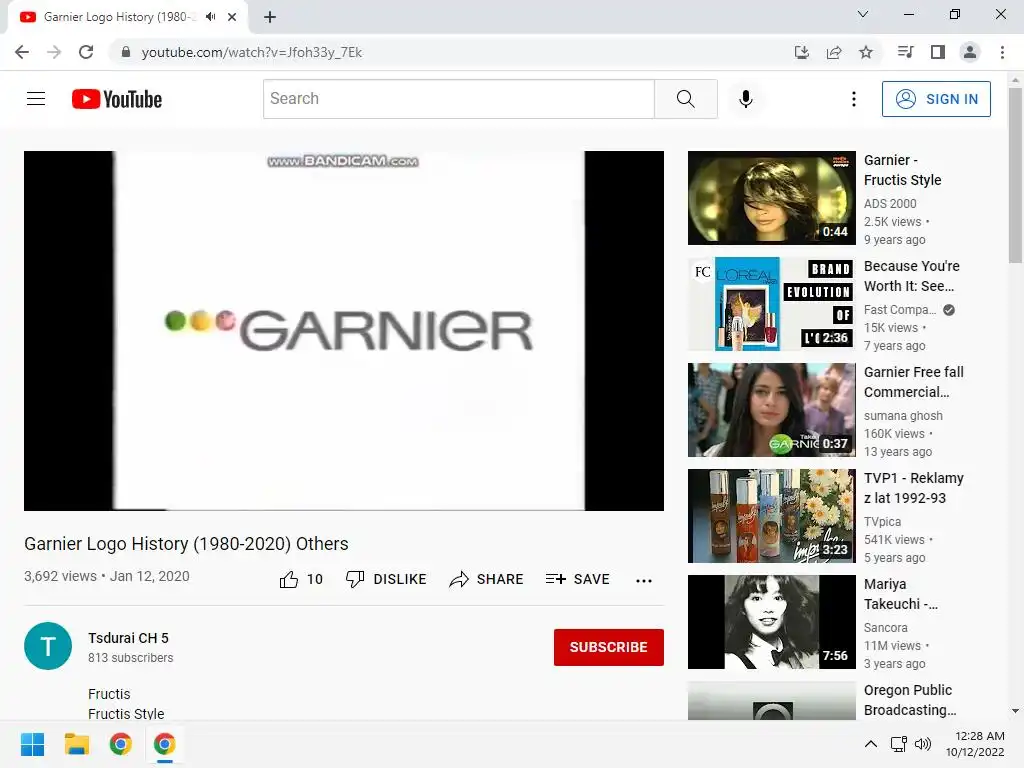
Task: Click the video title 'Garnier Logo History'
Action: tap(186, 543)
